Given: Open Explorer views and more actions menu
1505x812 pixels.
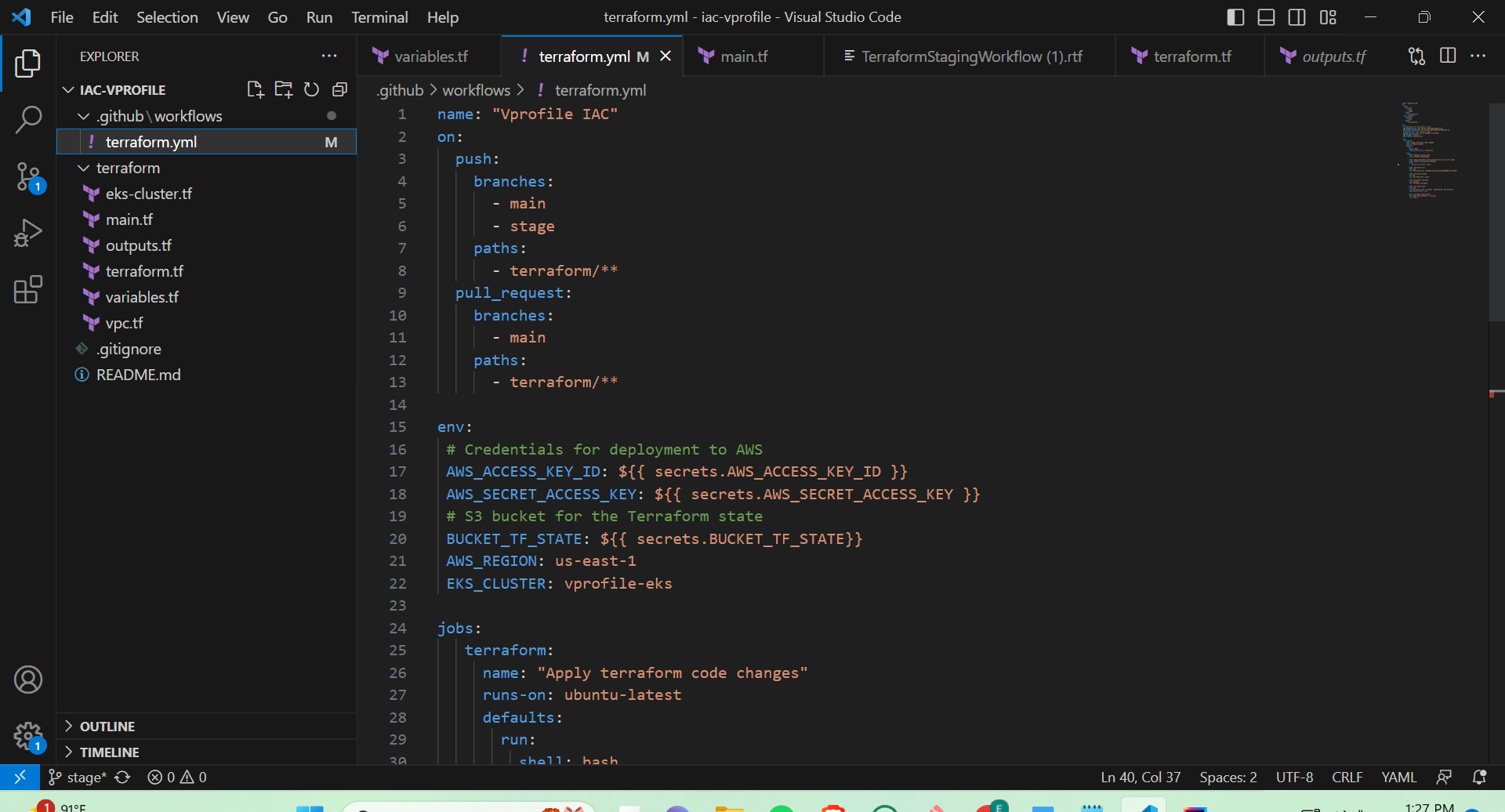Looking at the screenshot, I should tap(329, 56).
